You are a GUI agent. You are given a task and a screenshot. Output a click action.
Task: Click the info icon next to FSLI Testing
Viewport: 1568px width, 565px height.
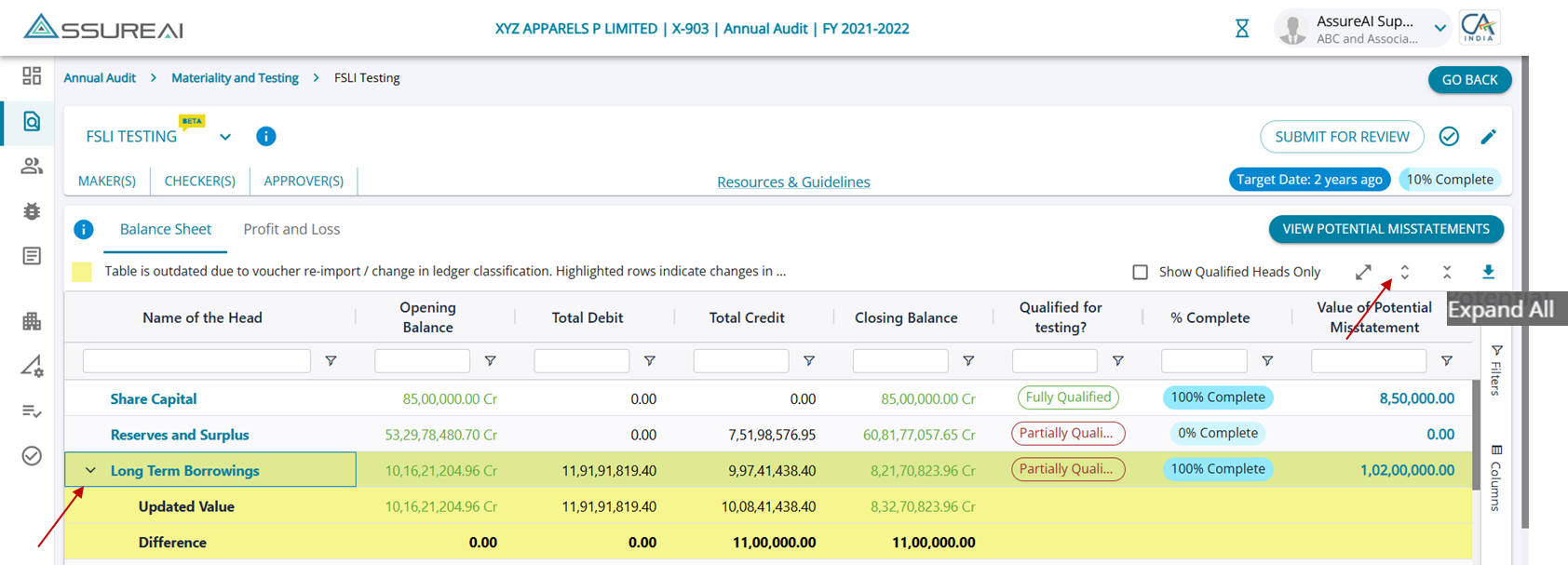click(266, 137)
